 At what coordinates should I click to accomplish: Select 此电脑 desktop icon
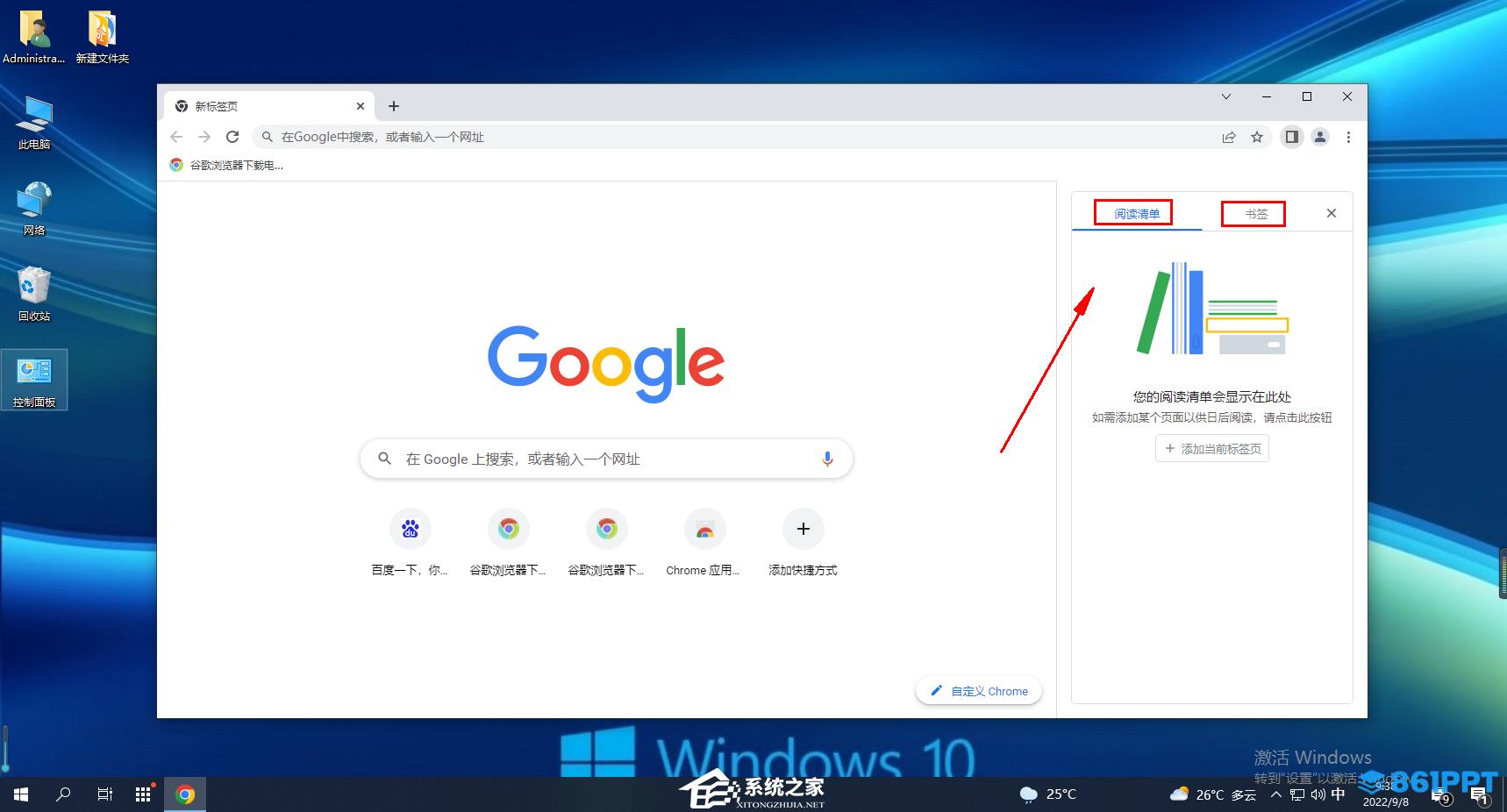[x=34, y=124]
